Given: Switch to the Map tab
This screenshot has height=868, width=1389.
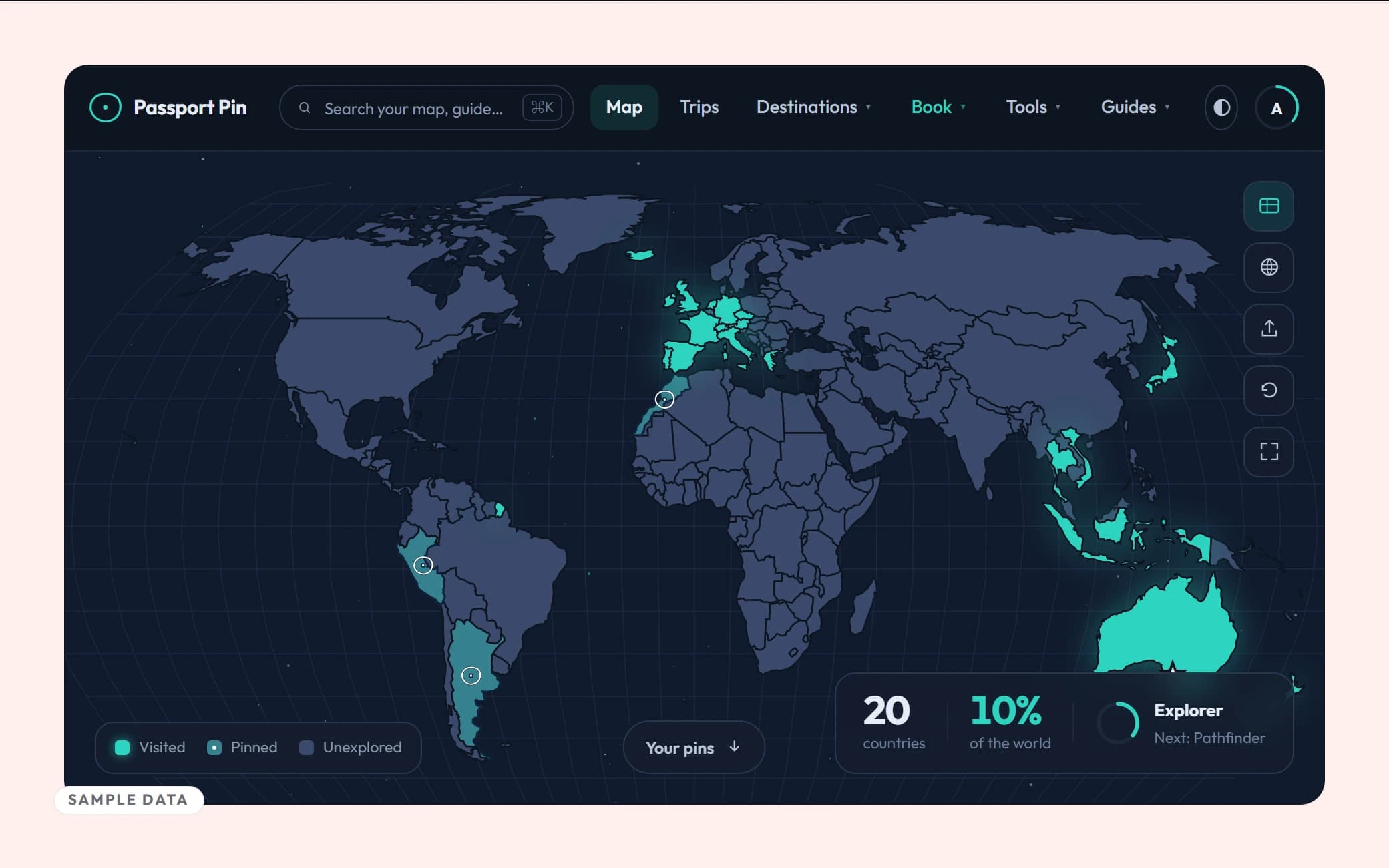Looking at the screenshot, I should [624, 107].
